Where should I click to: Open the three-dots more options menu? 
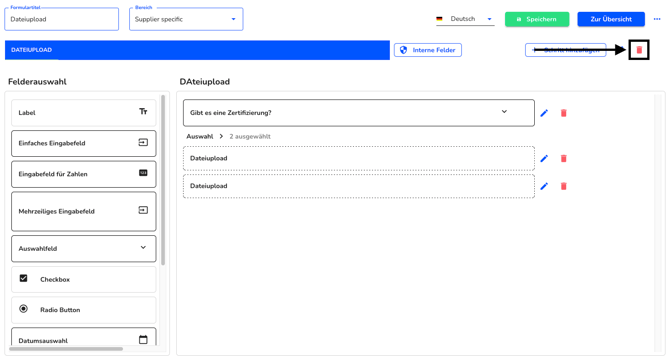coord(657,19)
